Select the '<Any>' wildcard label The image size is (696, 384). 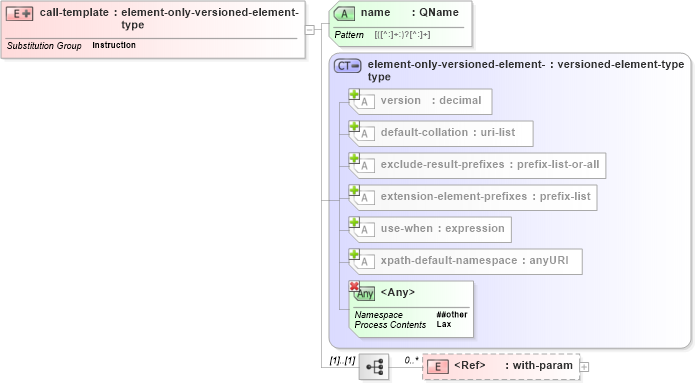pyautogui.click(x=398, y=292)
